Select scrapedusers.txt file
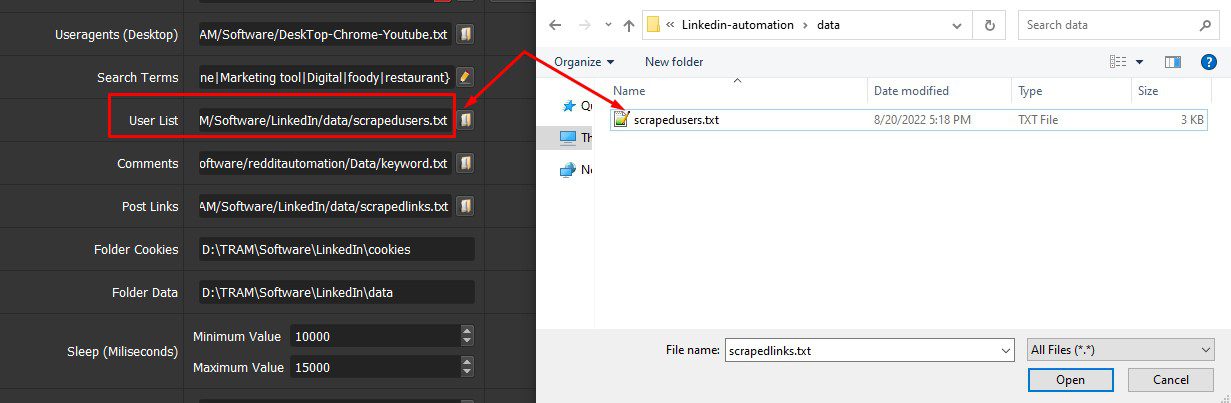Viewport: 1231px width, 403px height. [x=676, y=120]
